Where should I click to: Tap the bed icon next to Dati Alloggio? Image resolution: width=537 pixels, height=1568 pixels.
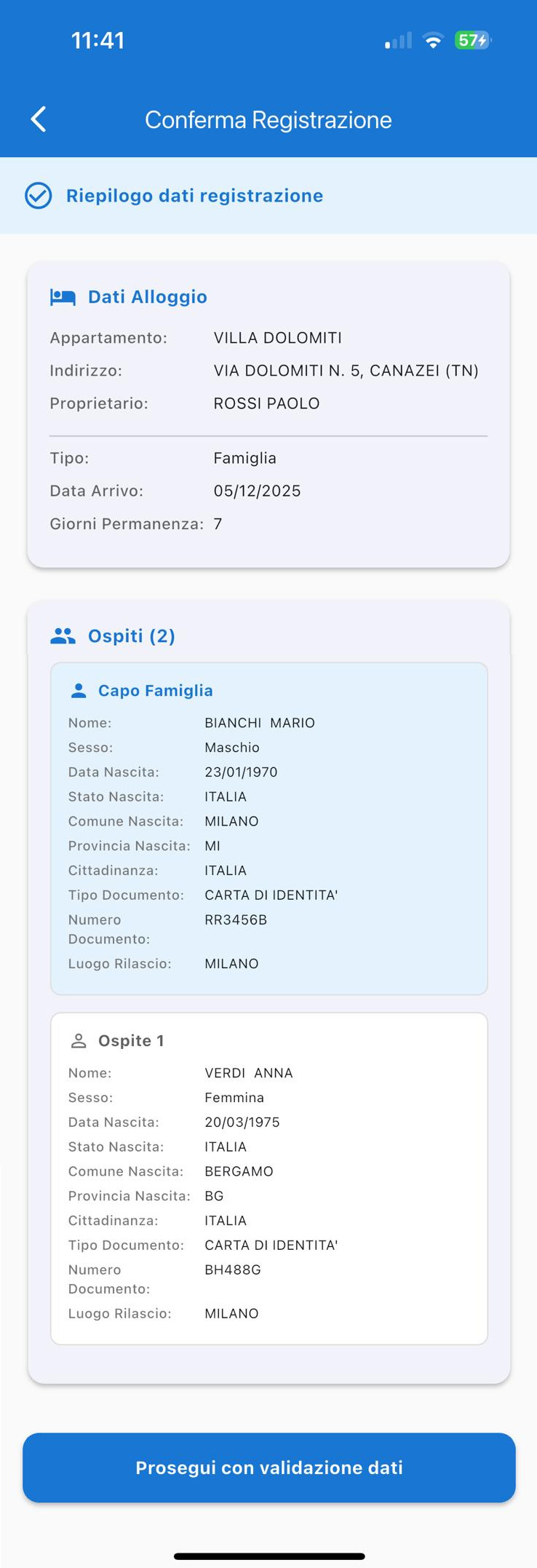coord(63,296)
